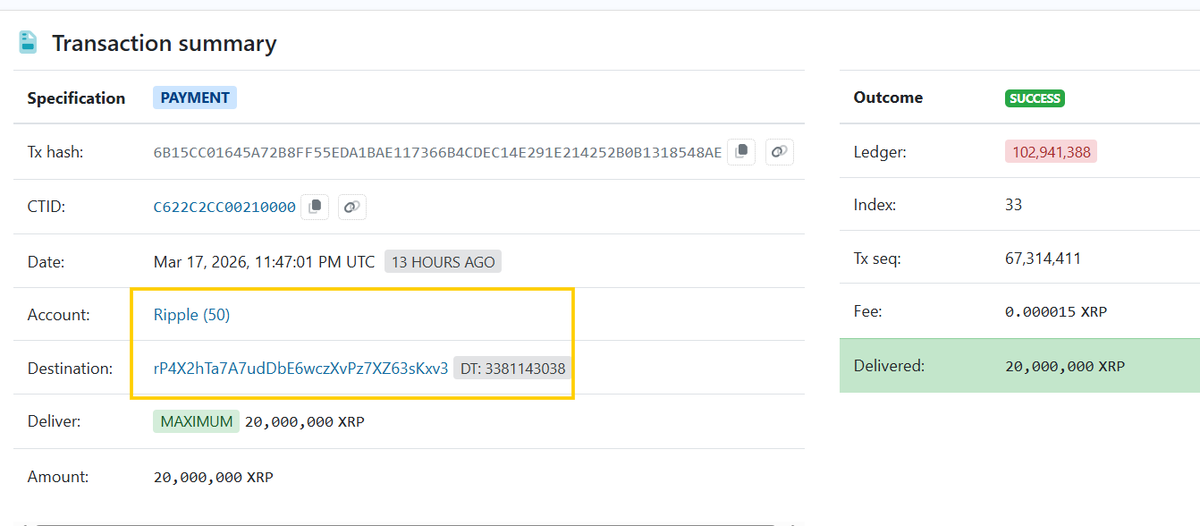Image resolution: width=1200 pixels, height=526 pixels.
Task: Click the Tx seq value 67,314,411
Action: click(1043, 258)
